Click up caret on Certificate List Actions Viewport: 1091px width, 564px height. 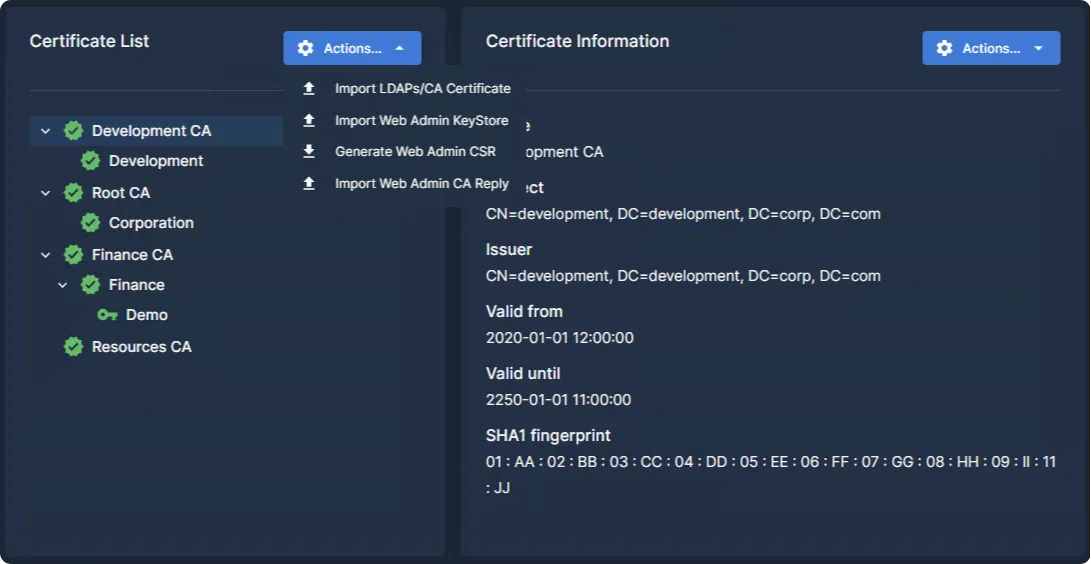(x=399, y=49)
